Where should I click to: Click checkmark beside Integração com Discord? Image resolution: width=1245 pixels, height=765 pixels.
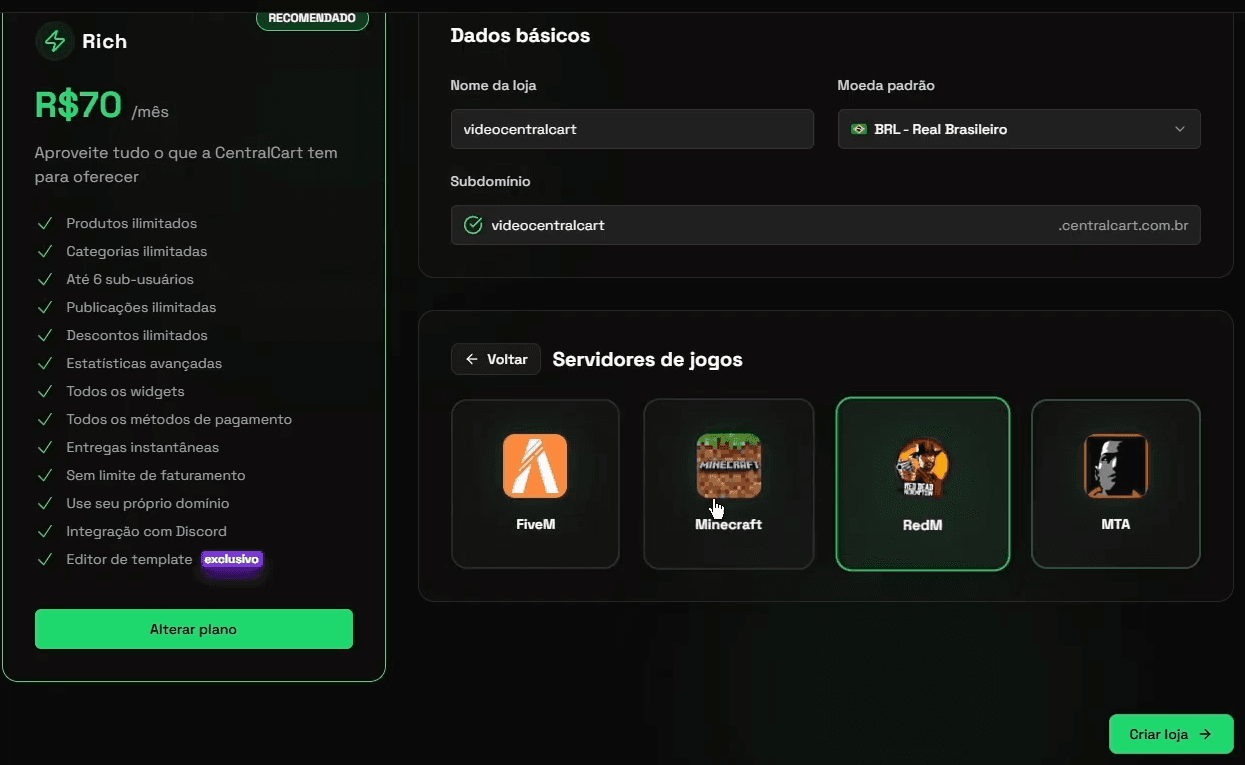(x=45, y=531)
